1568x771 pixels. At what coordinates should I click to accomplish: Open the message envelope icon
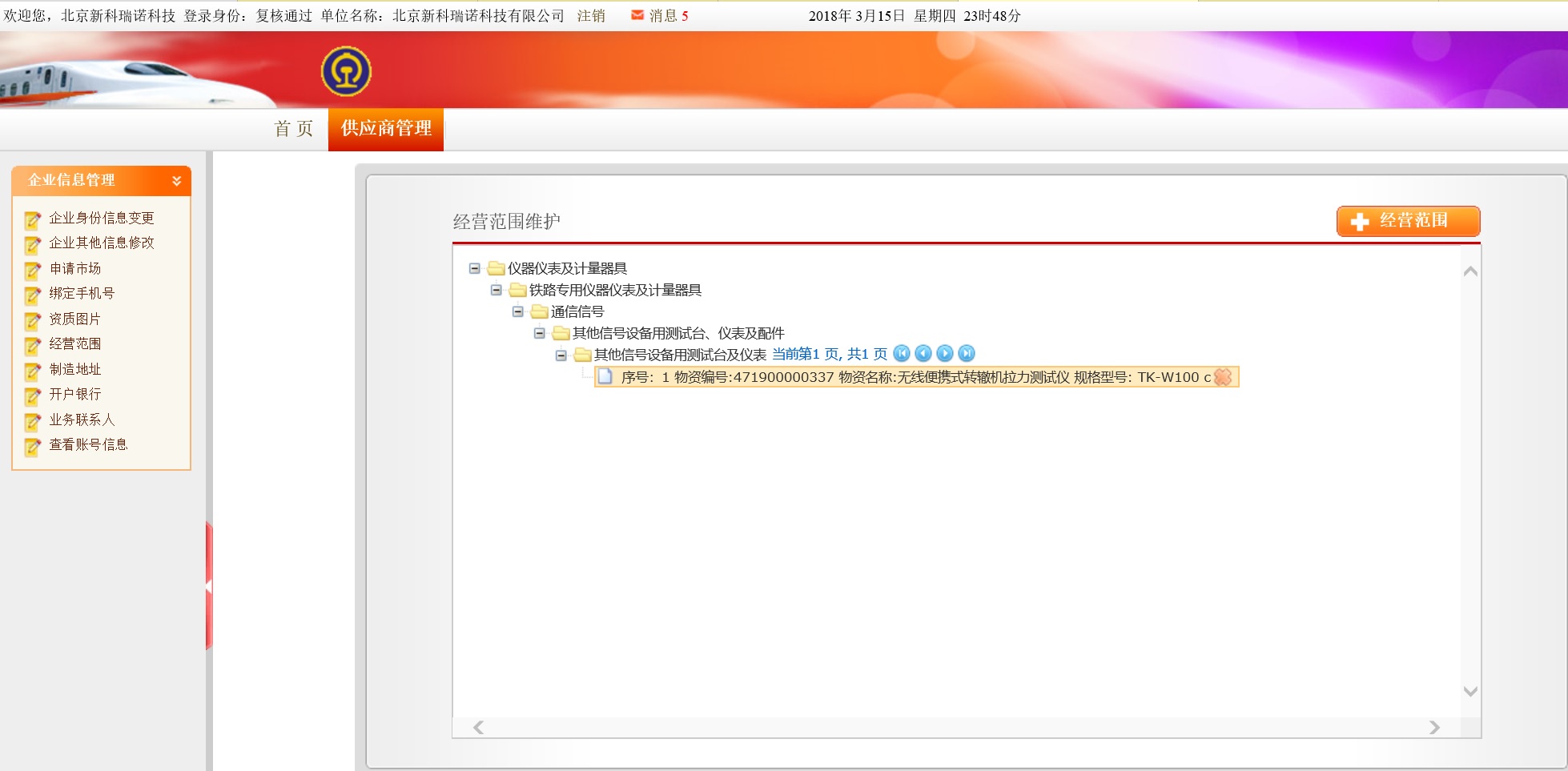tap(637, 15)
